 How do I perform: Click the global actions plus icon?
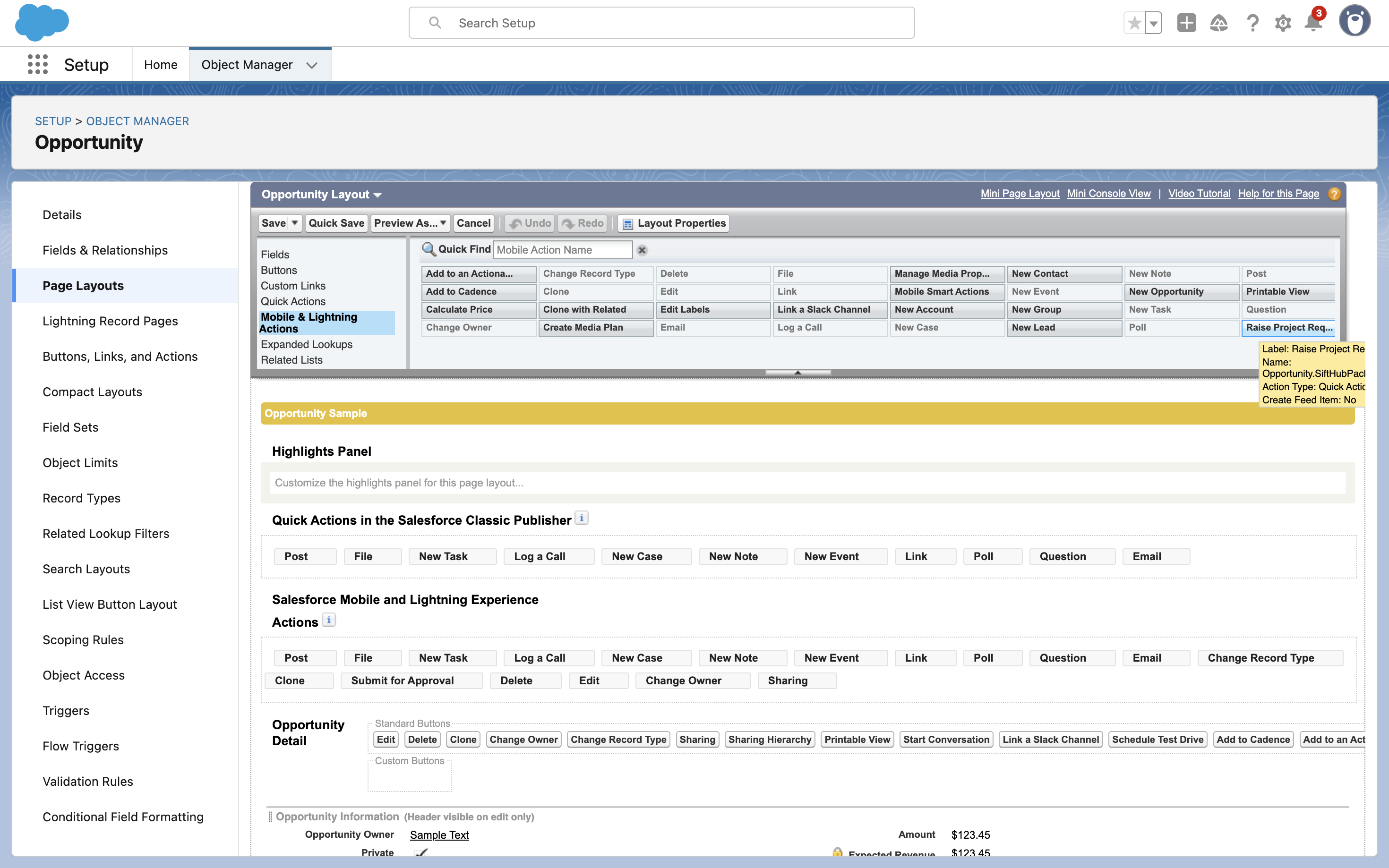pyautogui.click(x=1186, y=23)
